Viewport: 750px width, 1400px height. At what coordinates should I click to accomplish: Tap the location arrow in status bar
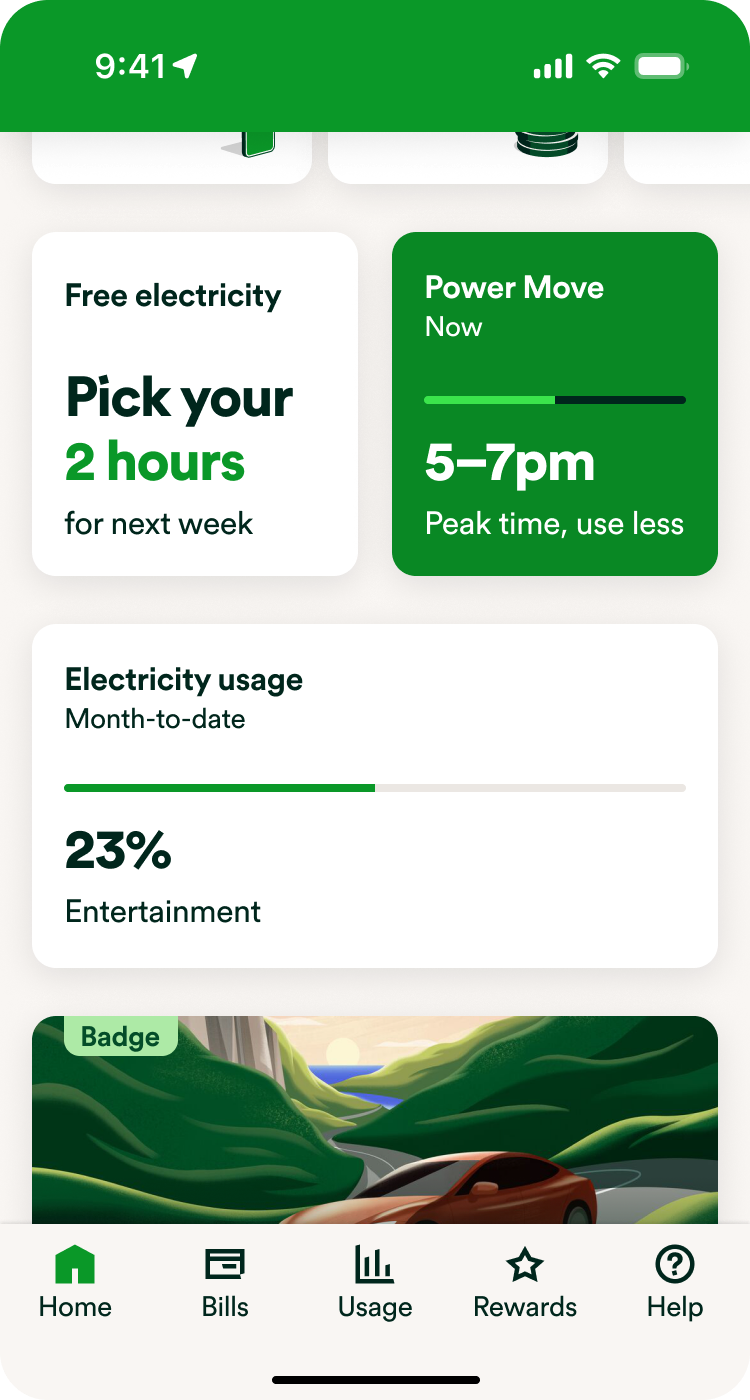pos(185,67)
